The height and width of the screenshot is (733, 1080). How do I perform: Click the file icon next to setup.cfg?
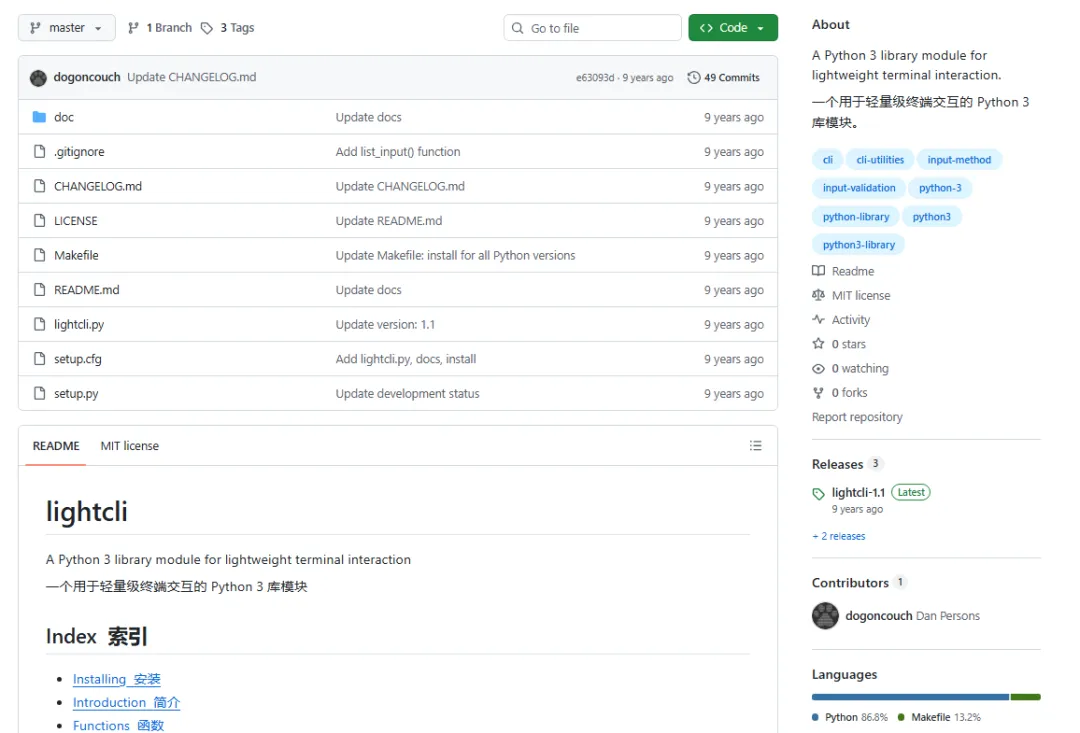pyautogui.click(x=39, y=358)
